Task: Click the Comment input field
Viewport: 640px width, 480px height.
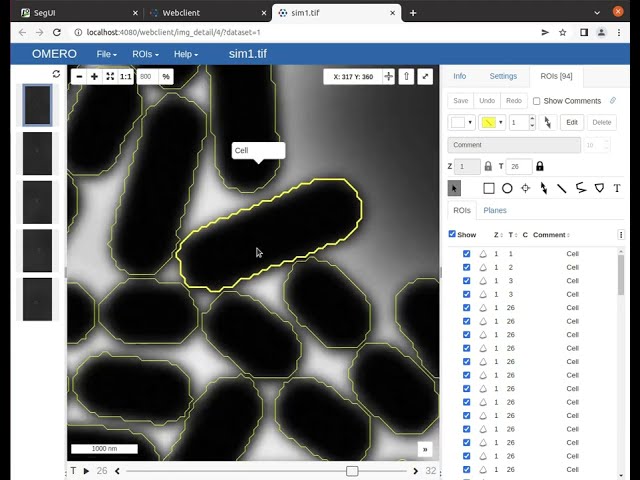Action: pyautogui.click(x=514, y=145)
